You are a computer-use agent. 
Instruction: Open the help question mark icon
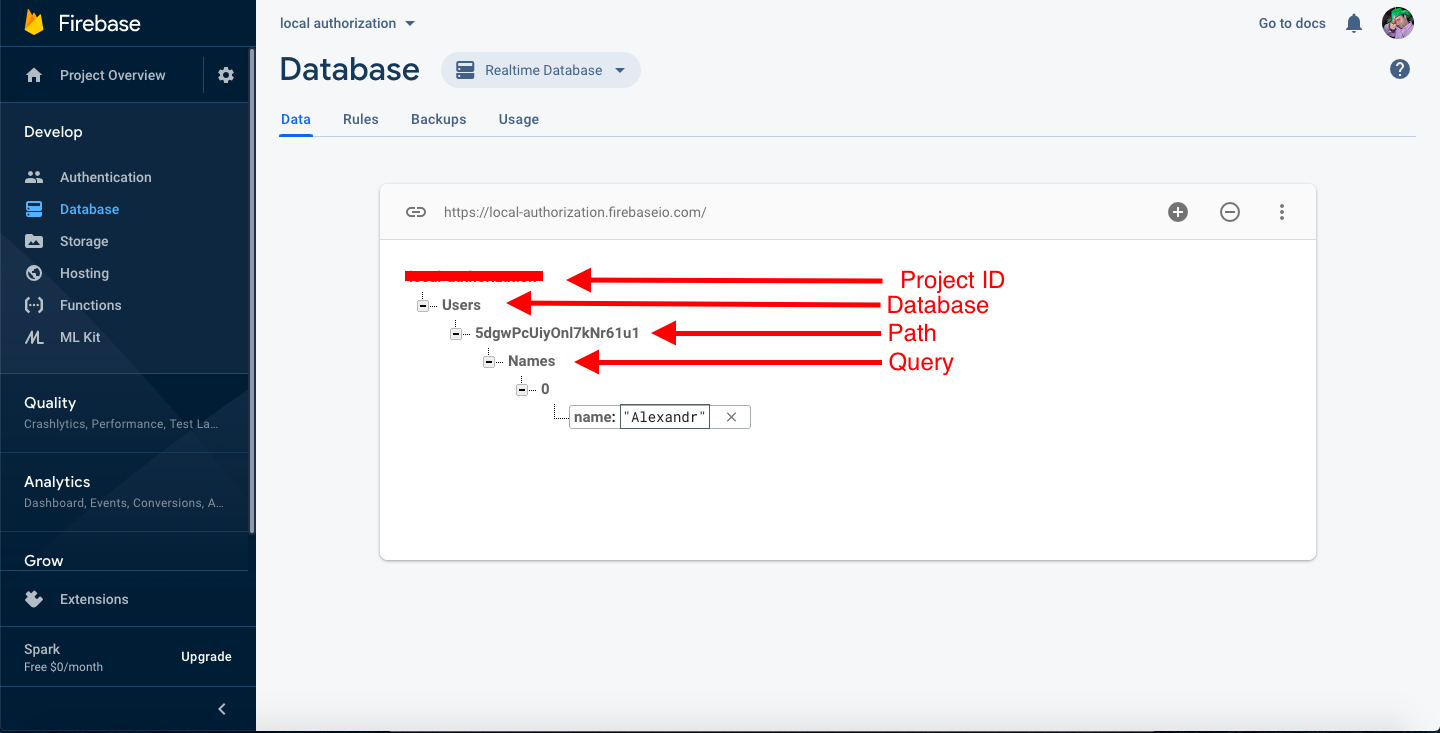(1400, 69)
